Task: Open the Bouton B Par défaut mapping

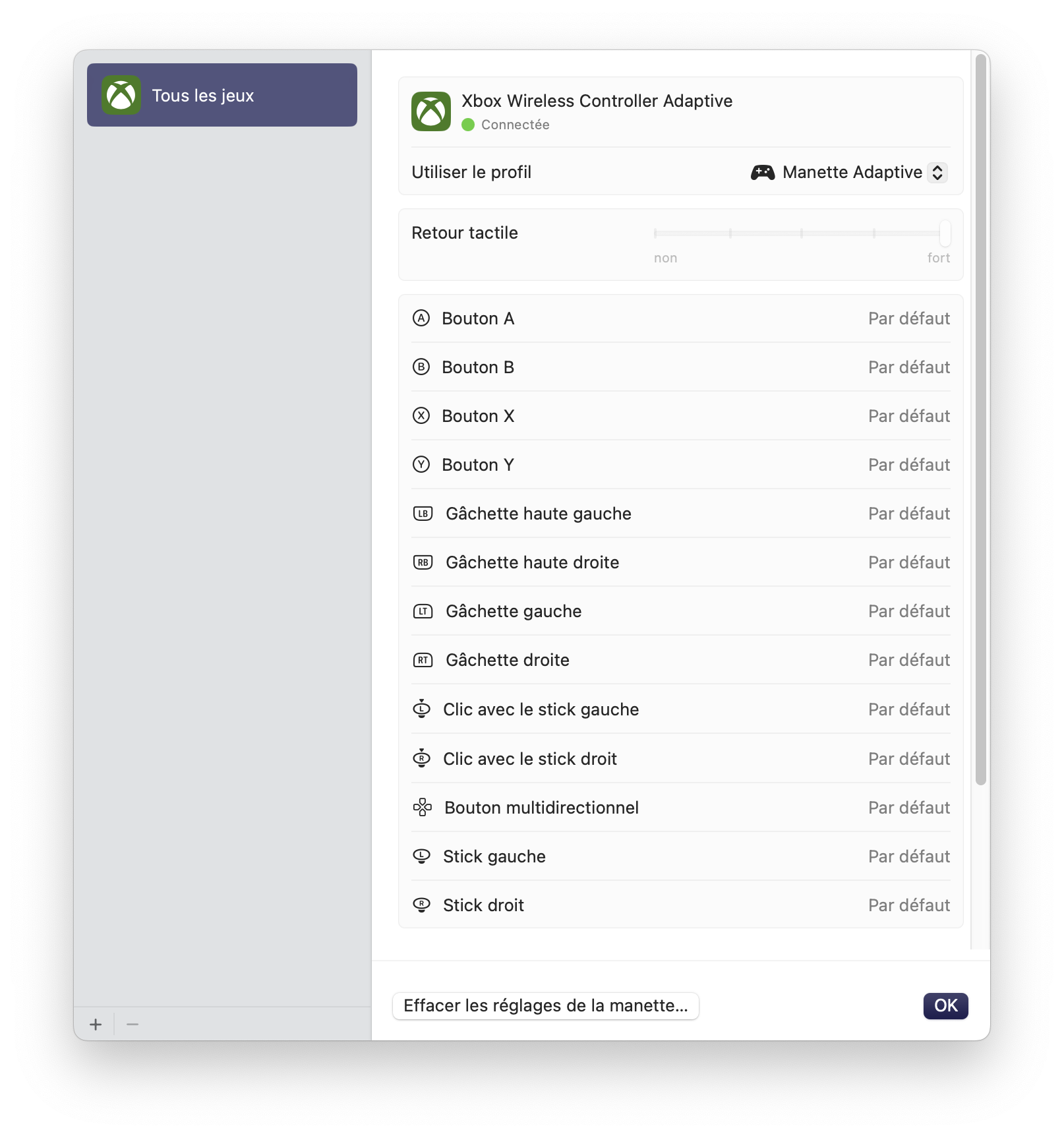Action: [x=909, y=367]
